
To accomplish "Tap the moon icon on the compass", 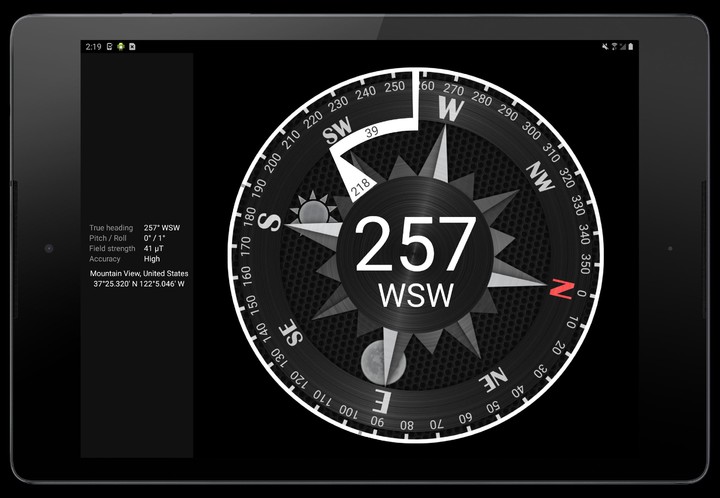I will [x=383, y=362].
